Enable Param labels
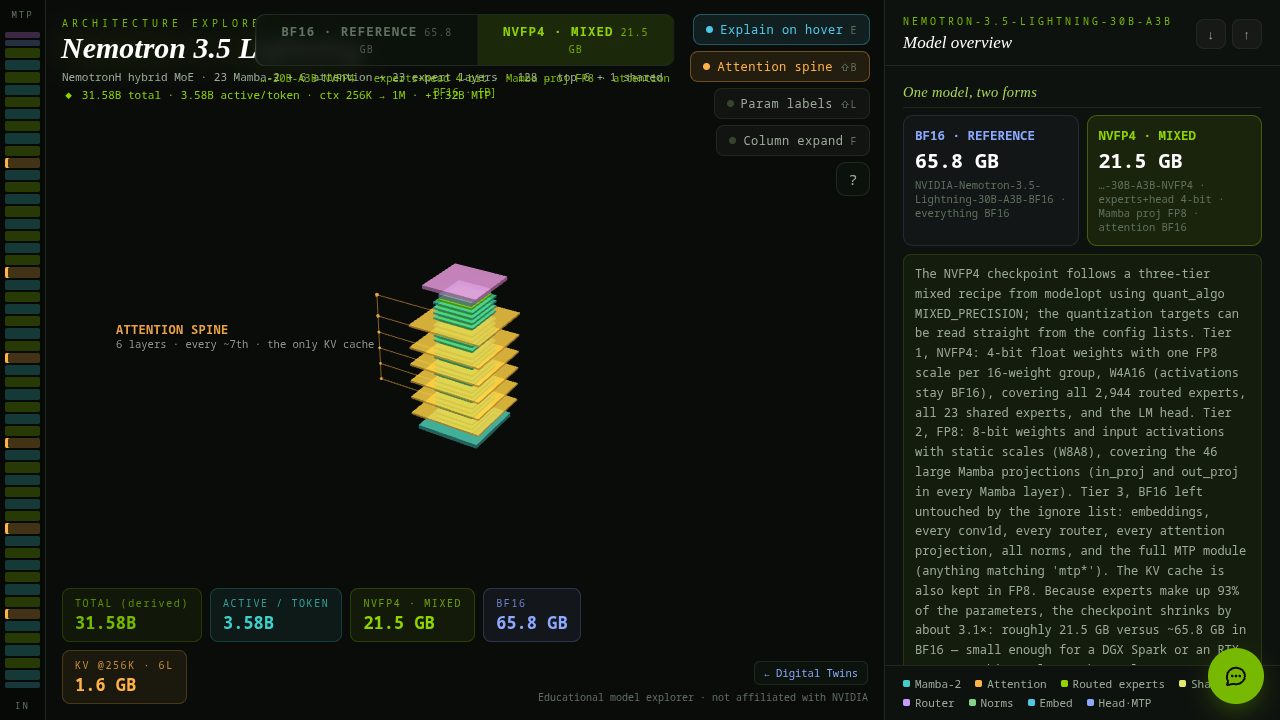The height and width of the screenshot is (720, 1280). point(792,104)
